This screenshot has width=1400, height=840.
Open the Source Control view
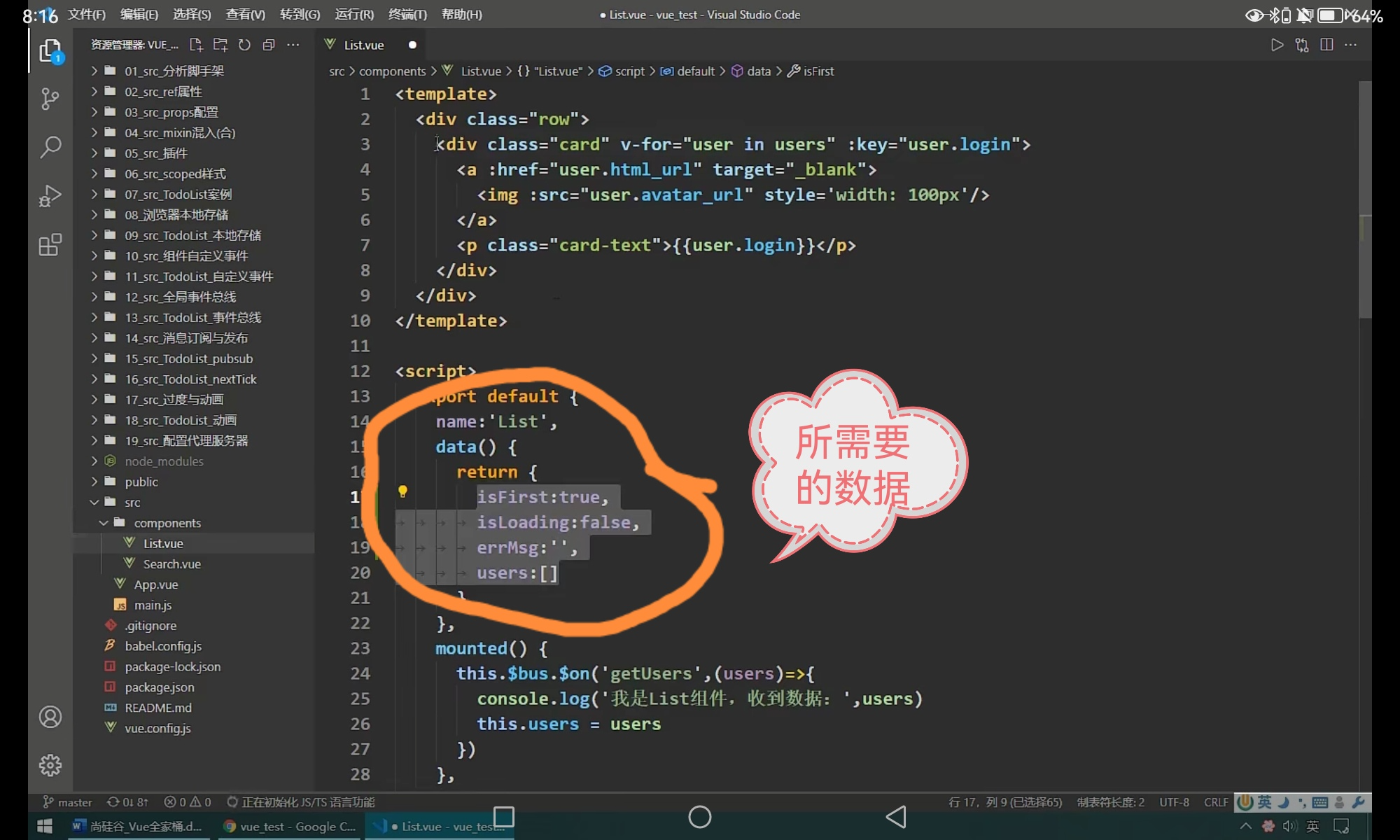[50, 99]
